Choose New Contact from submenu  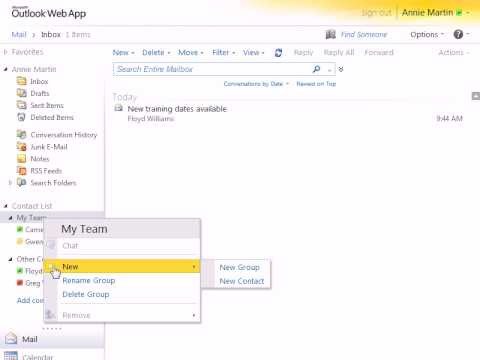point(242,281)
